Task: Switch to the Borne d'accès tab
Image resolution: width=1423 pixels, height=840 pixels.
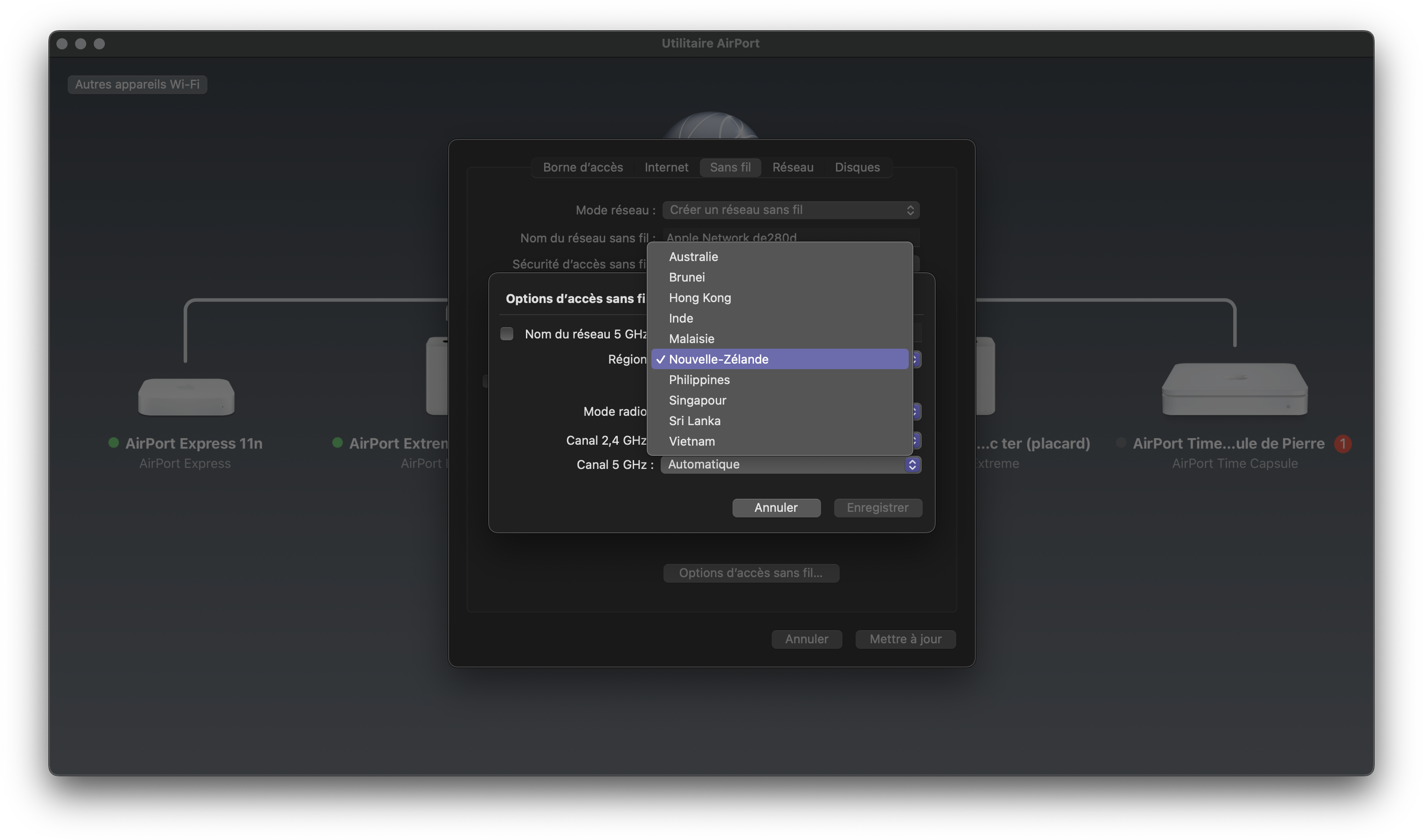Action: [582, 167]
